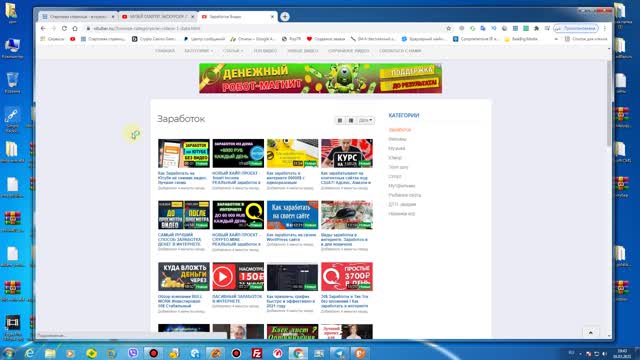
Task: Select the Спорт category link
Action: pos(395,176)
